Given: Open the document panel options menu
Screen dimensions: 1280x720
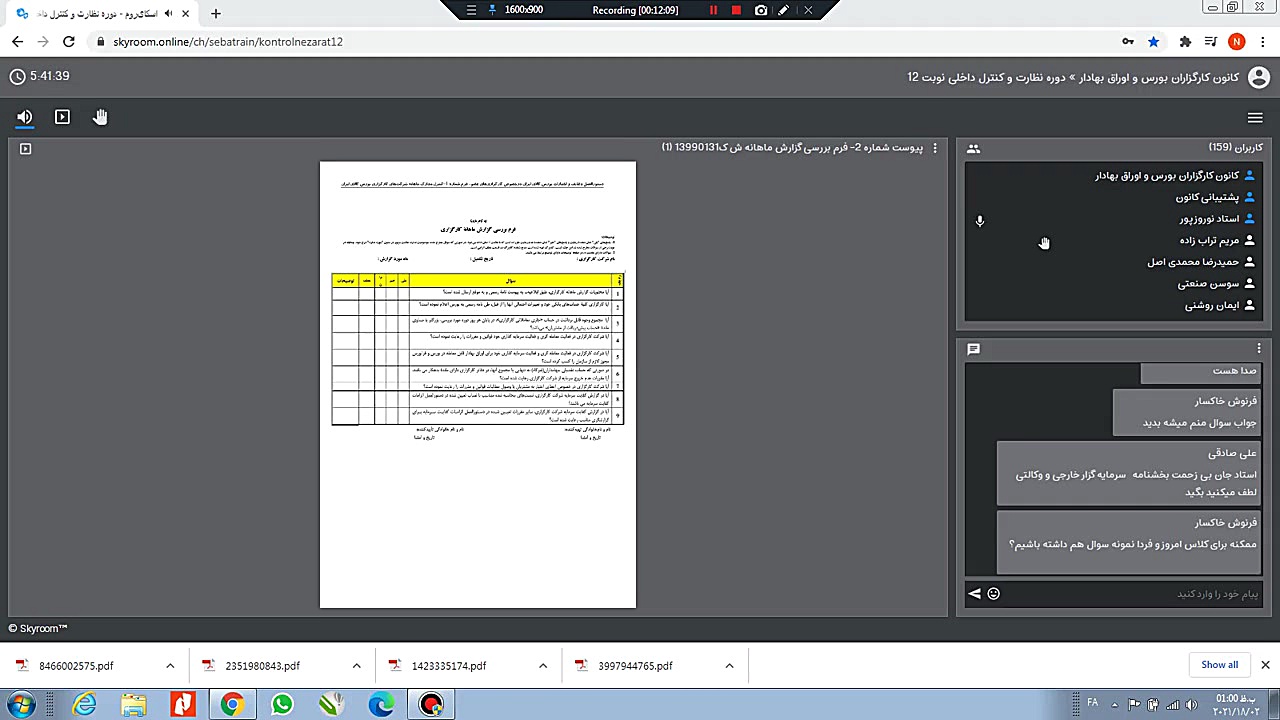Looking at the screenshot, I should pos(935,148).
